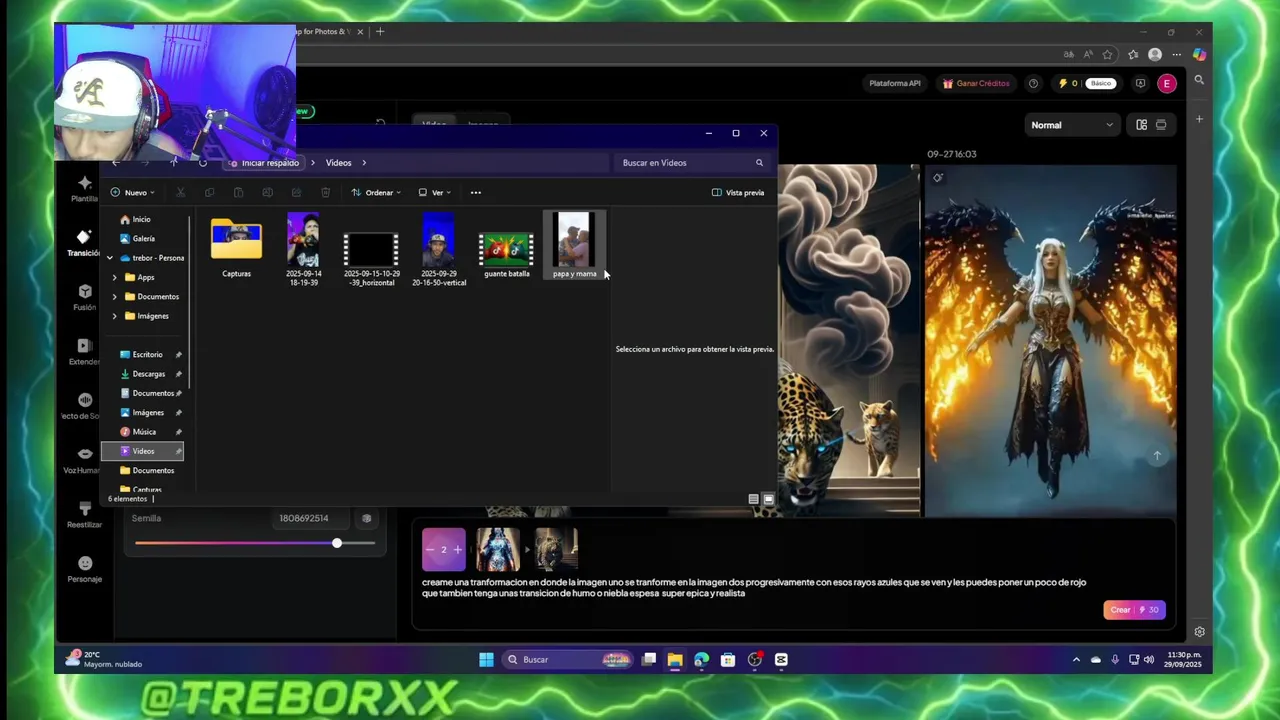The width and height of the screenshot is (1280, 720).
Task: Open CapCut from the taskbar
Action: pyautogui.click(x=781, y=659)
